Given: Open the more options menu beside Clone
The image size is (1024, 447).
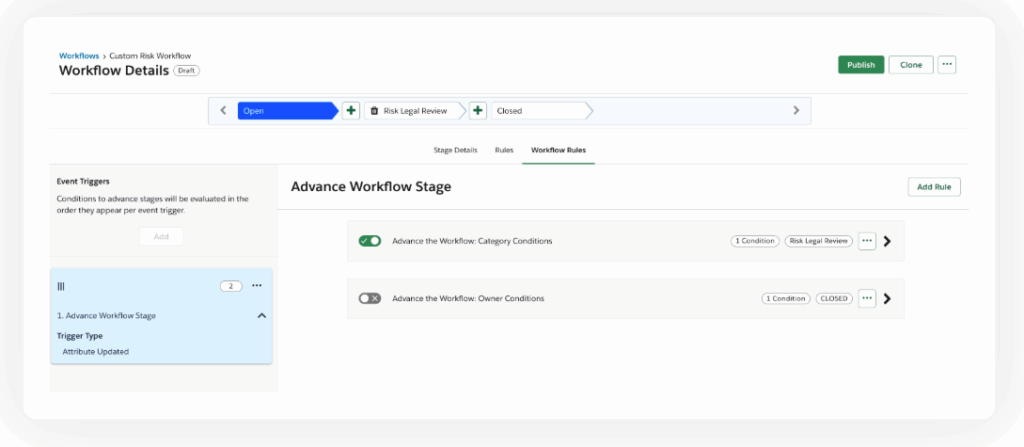Looking at the screenshot, I should pyautogui.click(x=947, y=64).
